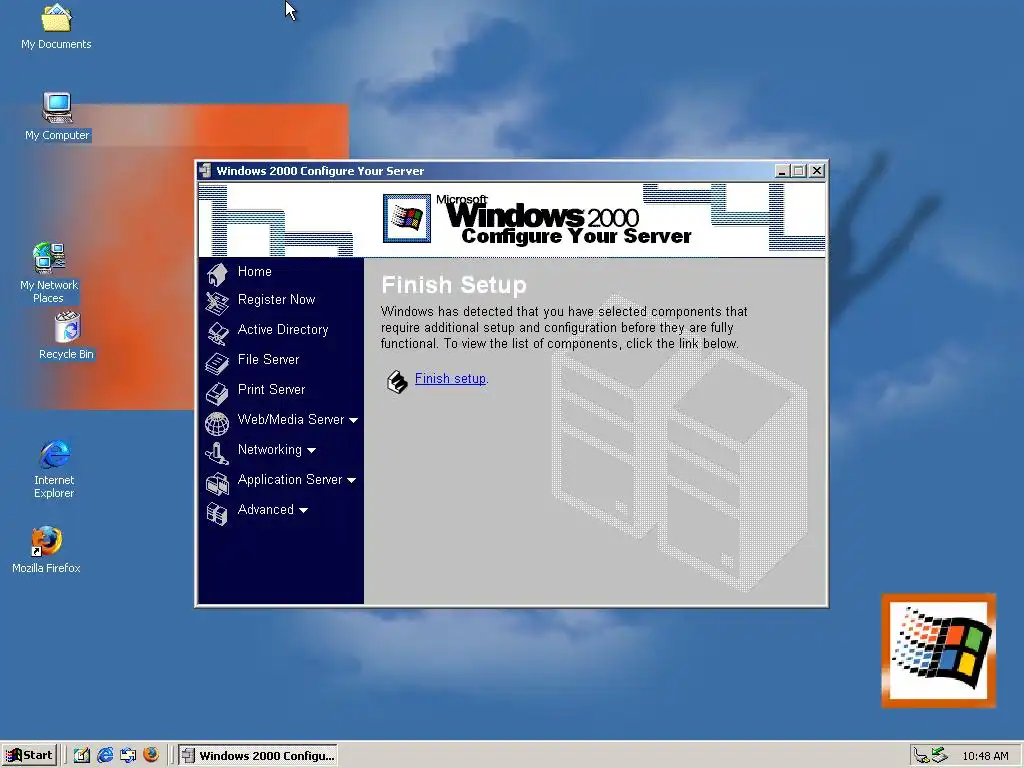
Task: Expand the Networking menu arrow
Action: 312,450
